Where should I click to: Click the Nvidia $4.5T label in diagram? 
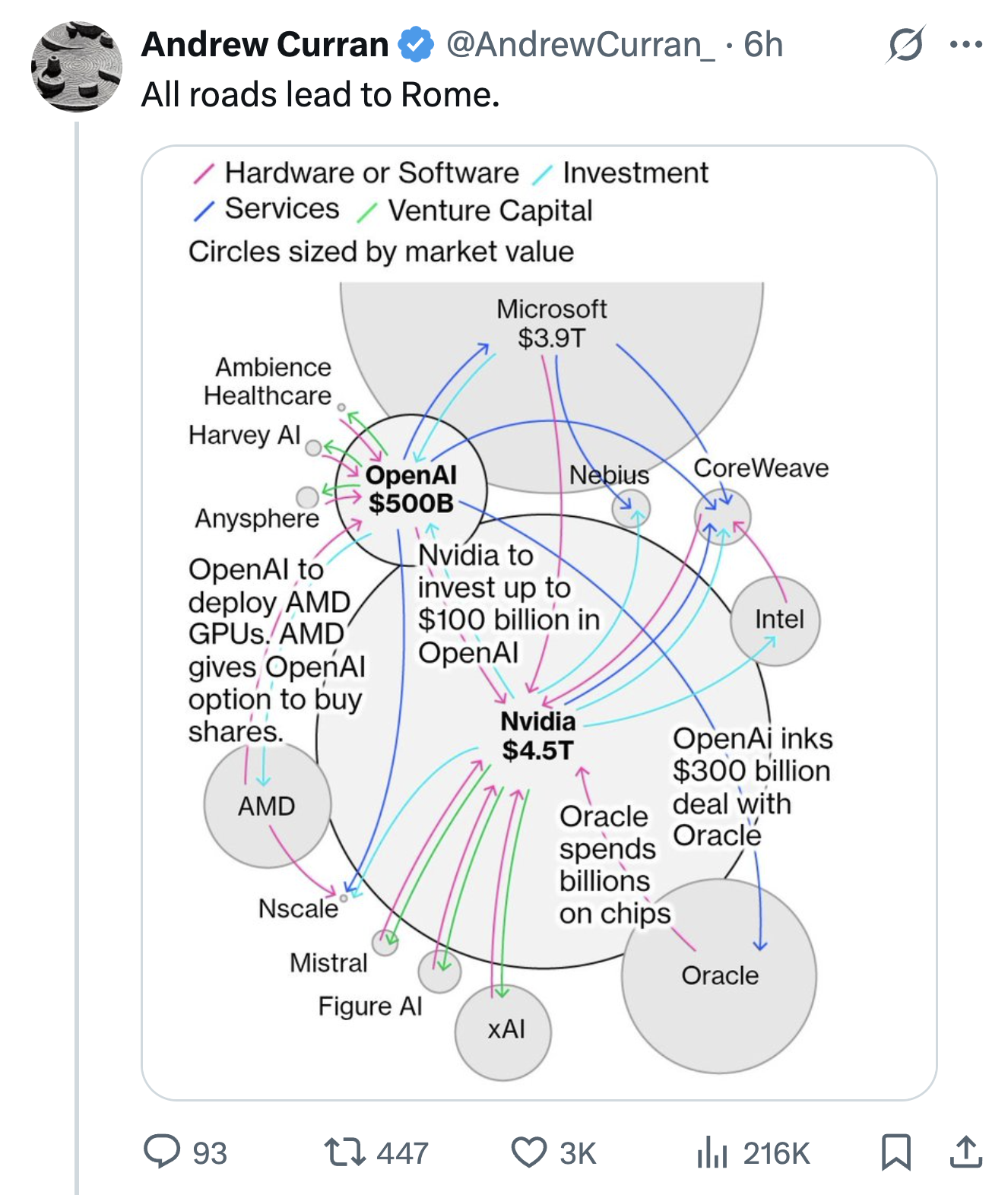pos(537,735)
